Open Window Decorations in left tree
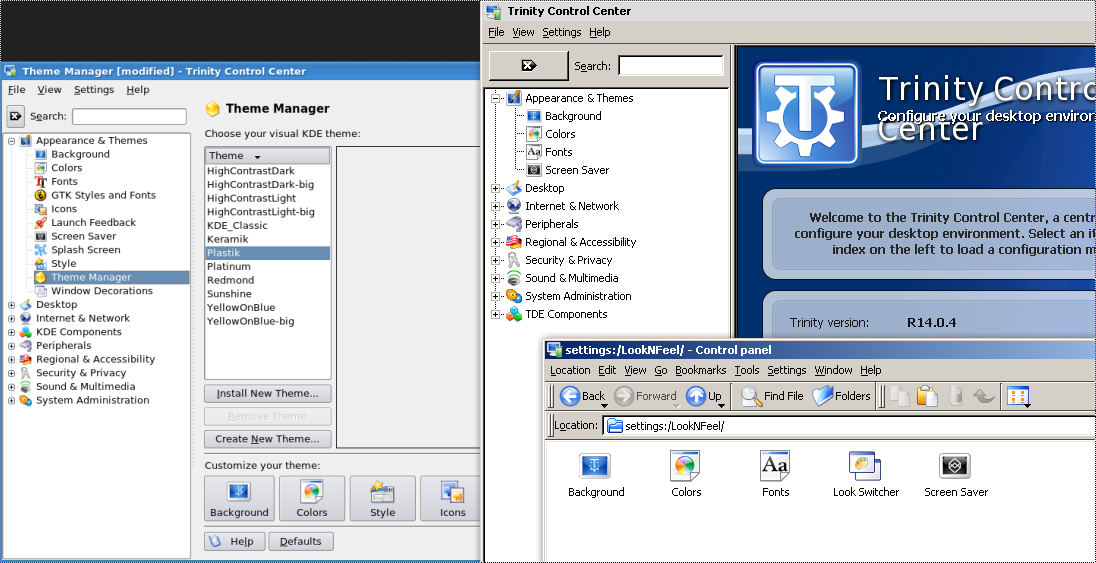This screenshot has height=563, width=1096. [101, 291]
